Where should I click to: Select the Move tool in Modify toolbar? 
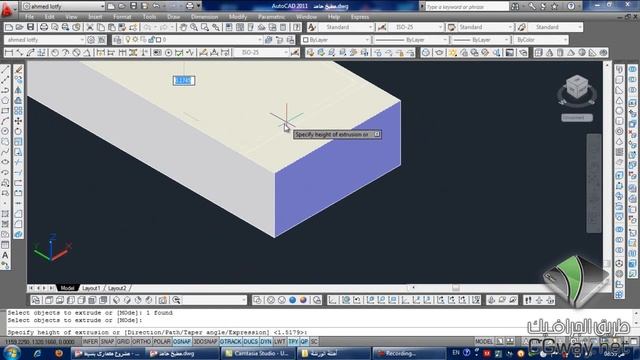coord(18,121)
